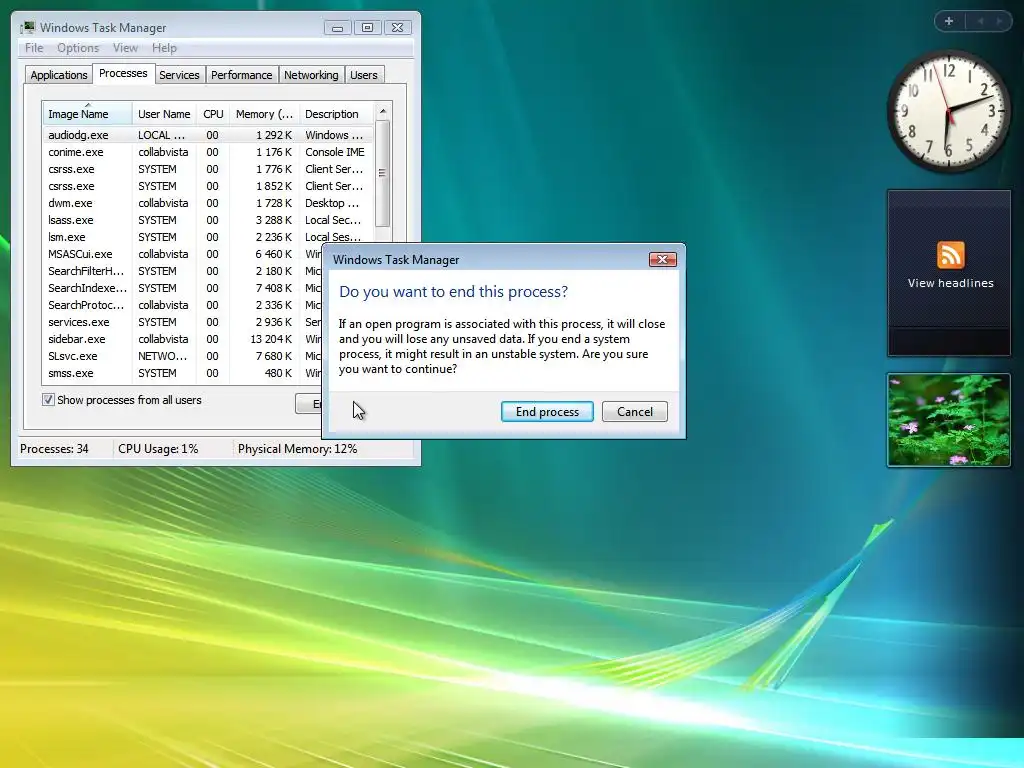Close the end process confirmation dialog
The image size is (1024, 768).
coord(662,259)
